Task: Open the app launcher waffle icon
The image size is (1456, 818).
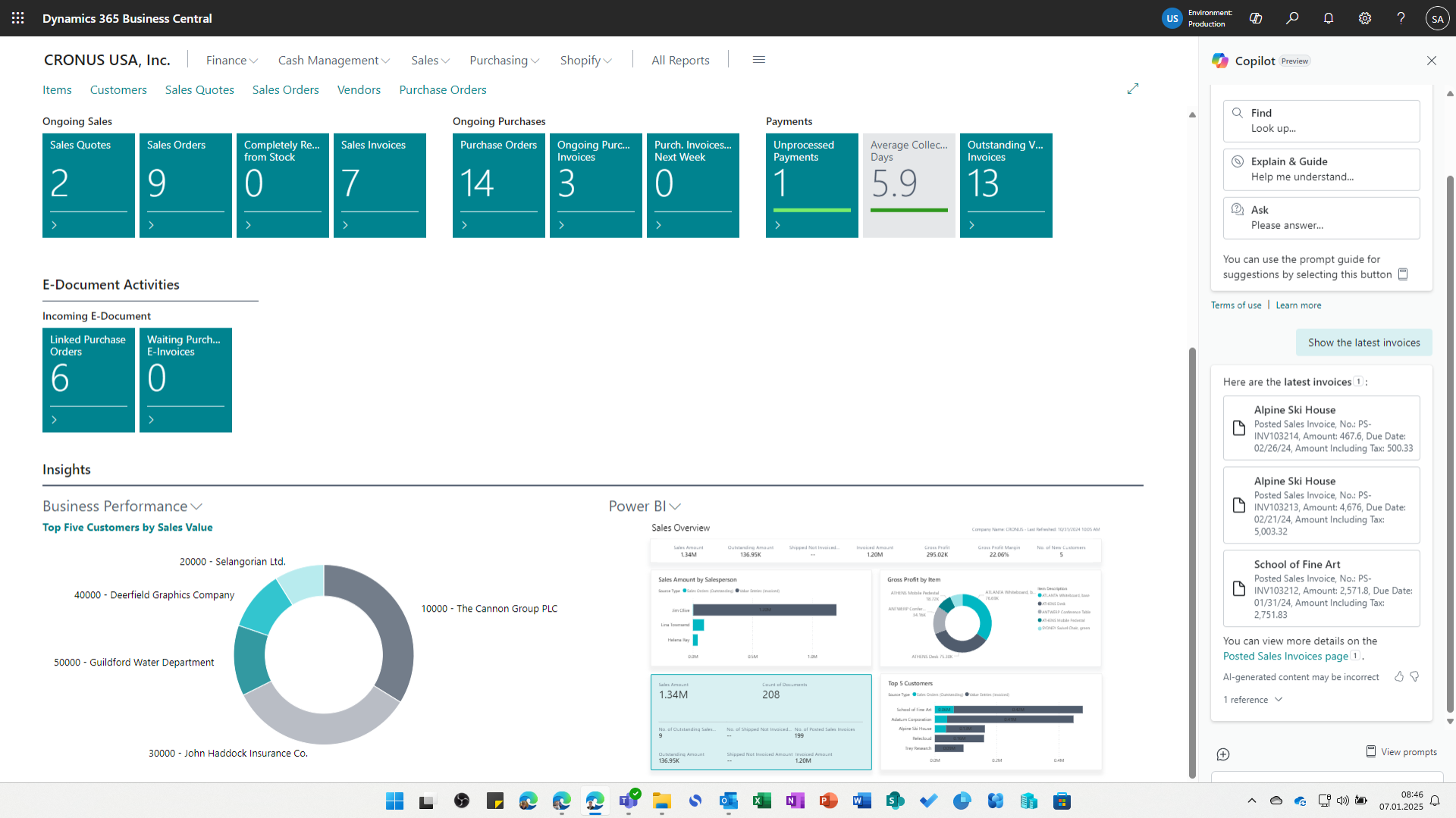Action: [x=18, y=18]
